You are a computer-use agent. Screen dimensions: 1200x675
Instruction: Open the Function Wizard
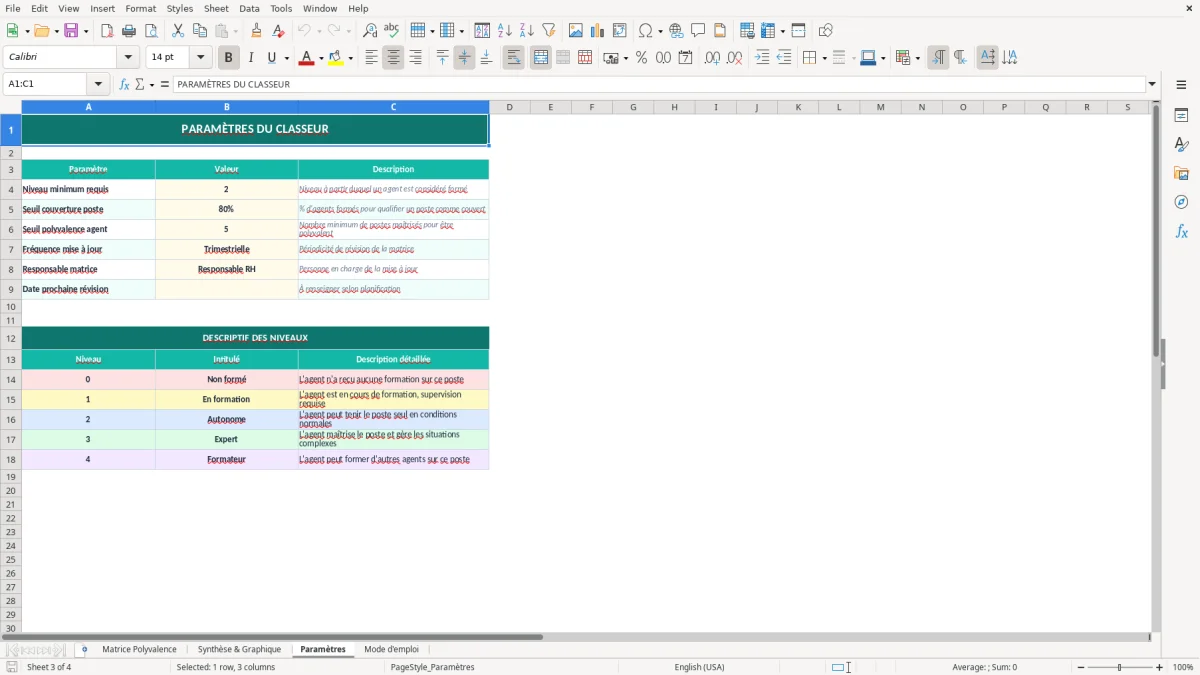[x=124, y=84]
